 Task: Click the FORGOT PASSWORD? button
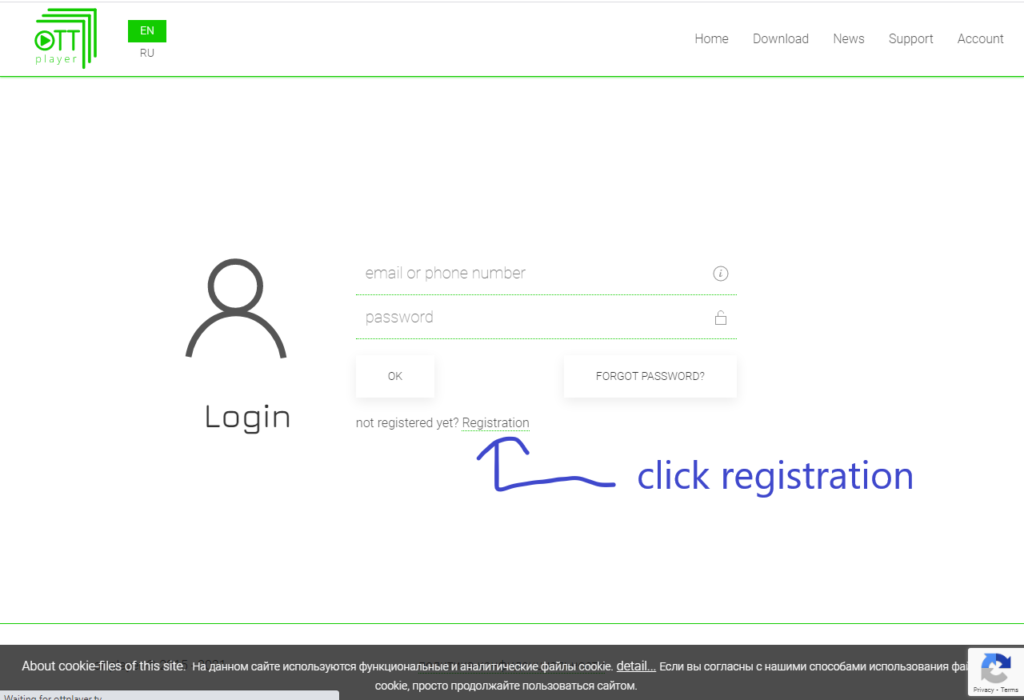(650, 376)
